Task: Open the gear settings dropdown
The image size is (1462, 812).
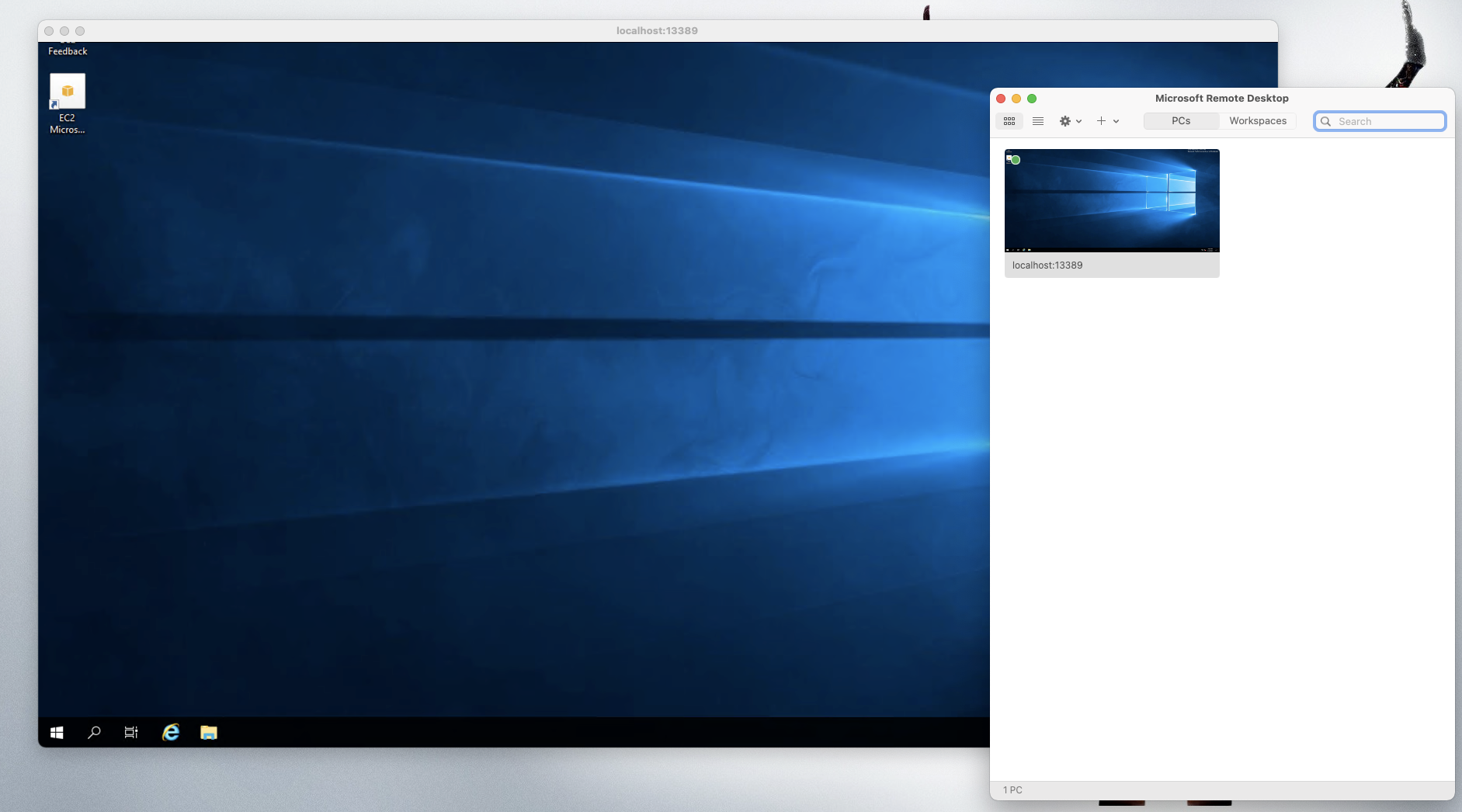Action: pyautogui.click(x=1071, y=121)
